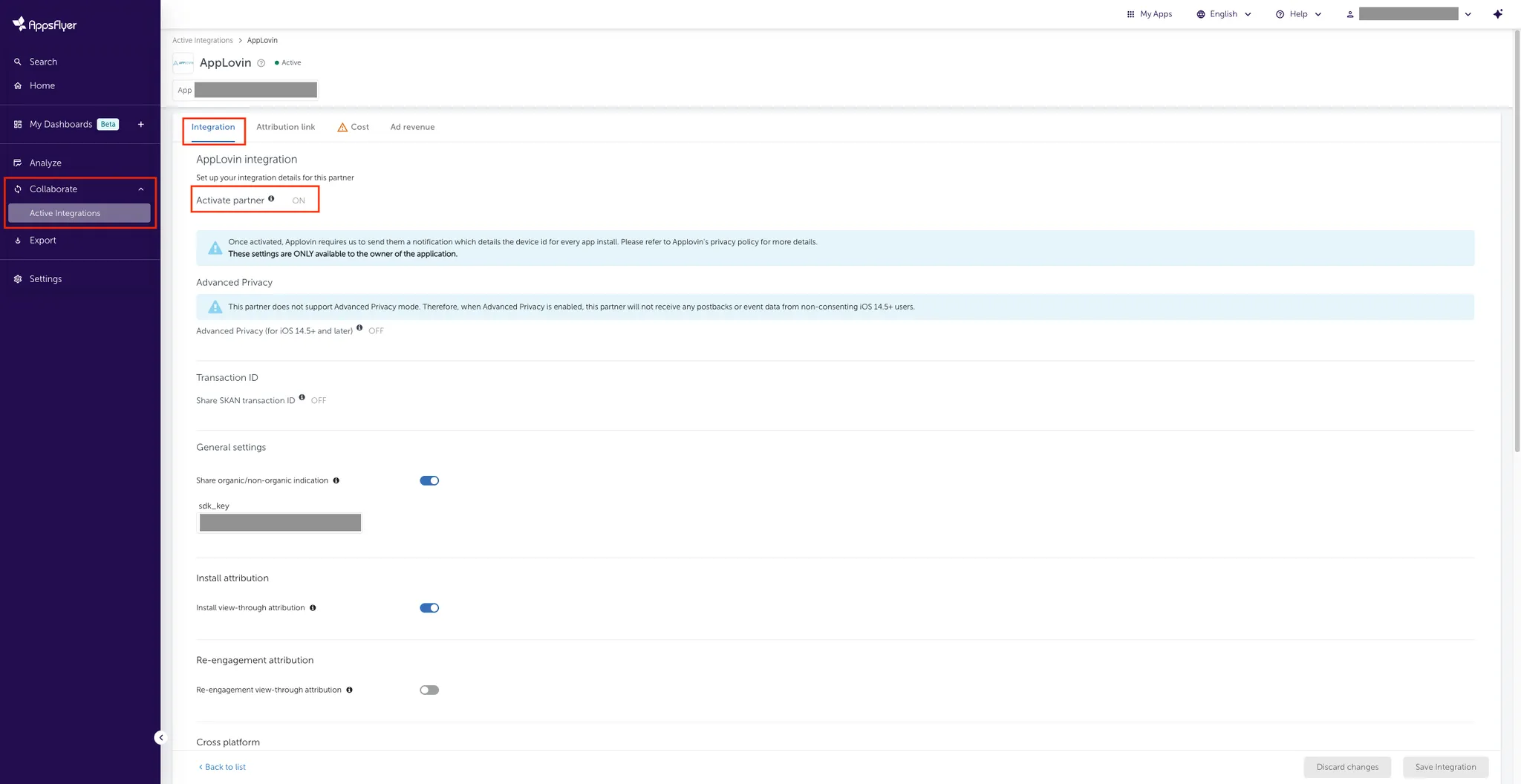1521x784 pixels.
Task: Toggle Install view-through attribution switch
Action: pos(429,608)
